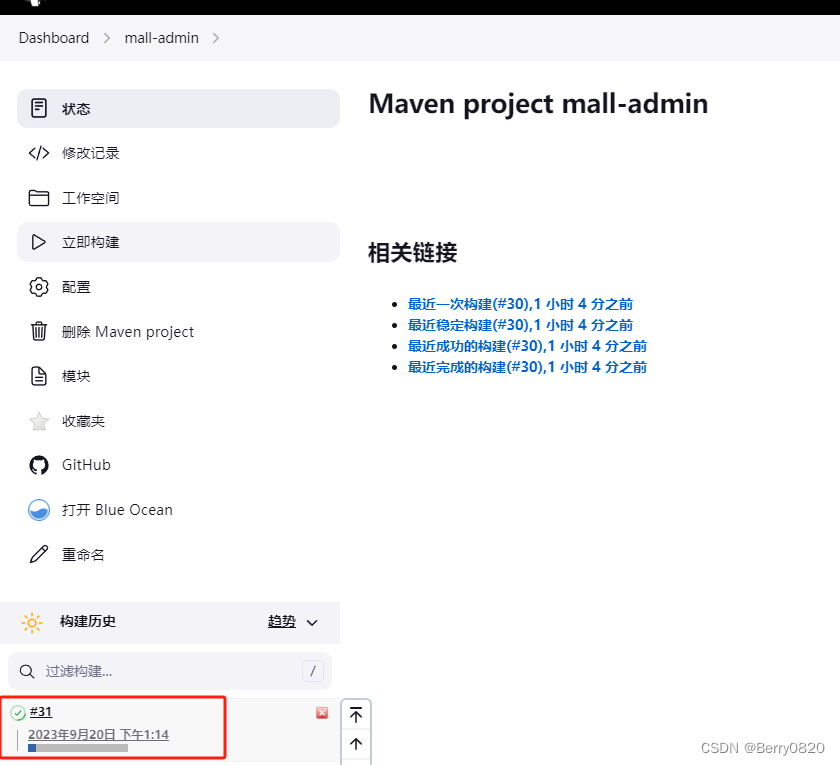Screen dimensions: 840x765
Task: Open 配置 in the sidebar
Action: [178, 287]
